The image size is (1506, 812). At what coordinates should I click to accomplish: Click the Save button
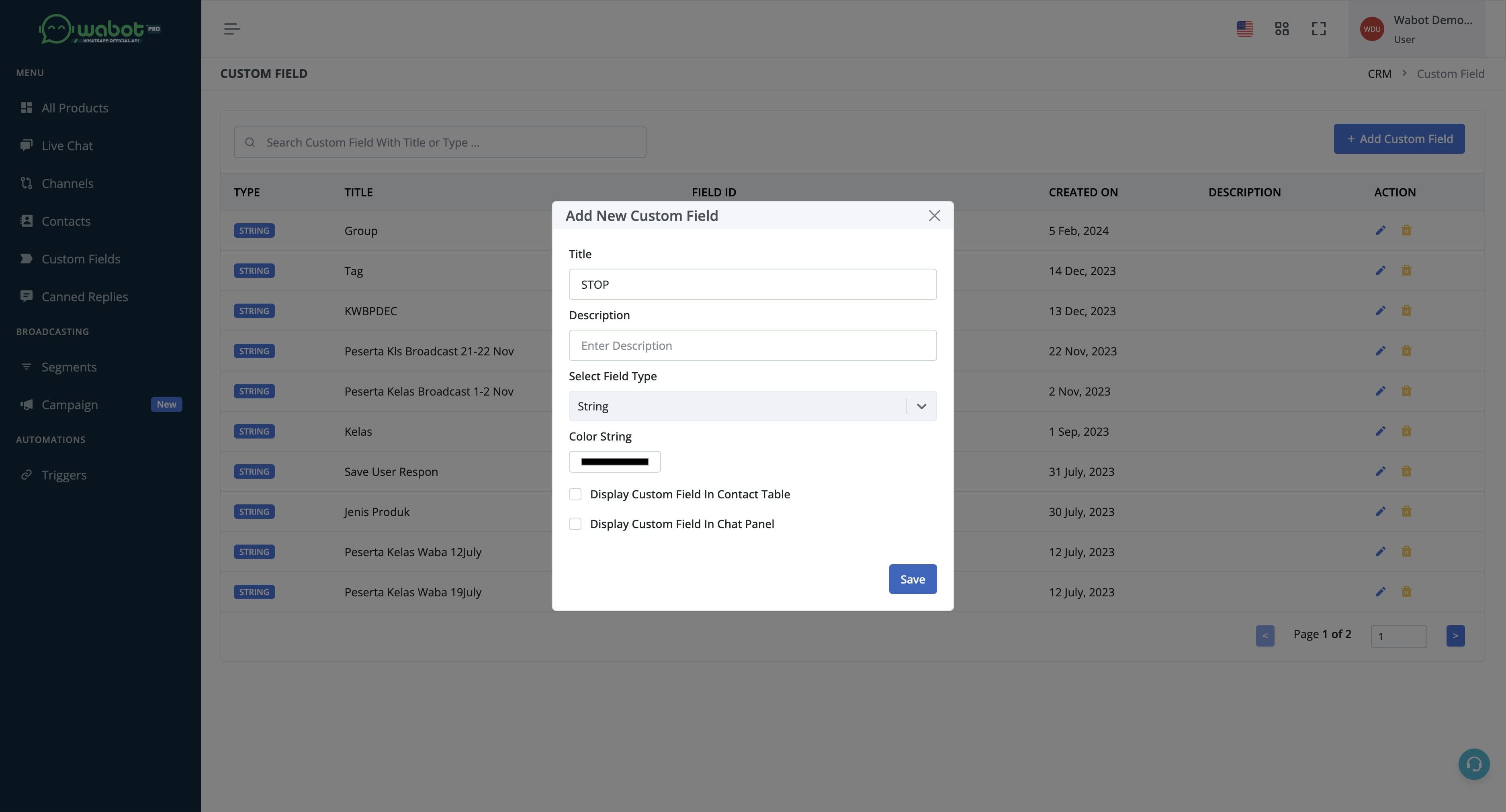coord(913,579)
